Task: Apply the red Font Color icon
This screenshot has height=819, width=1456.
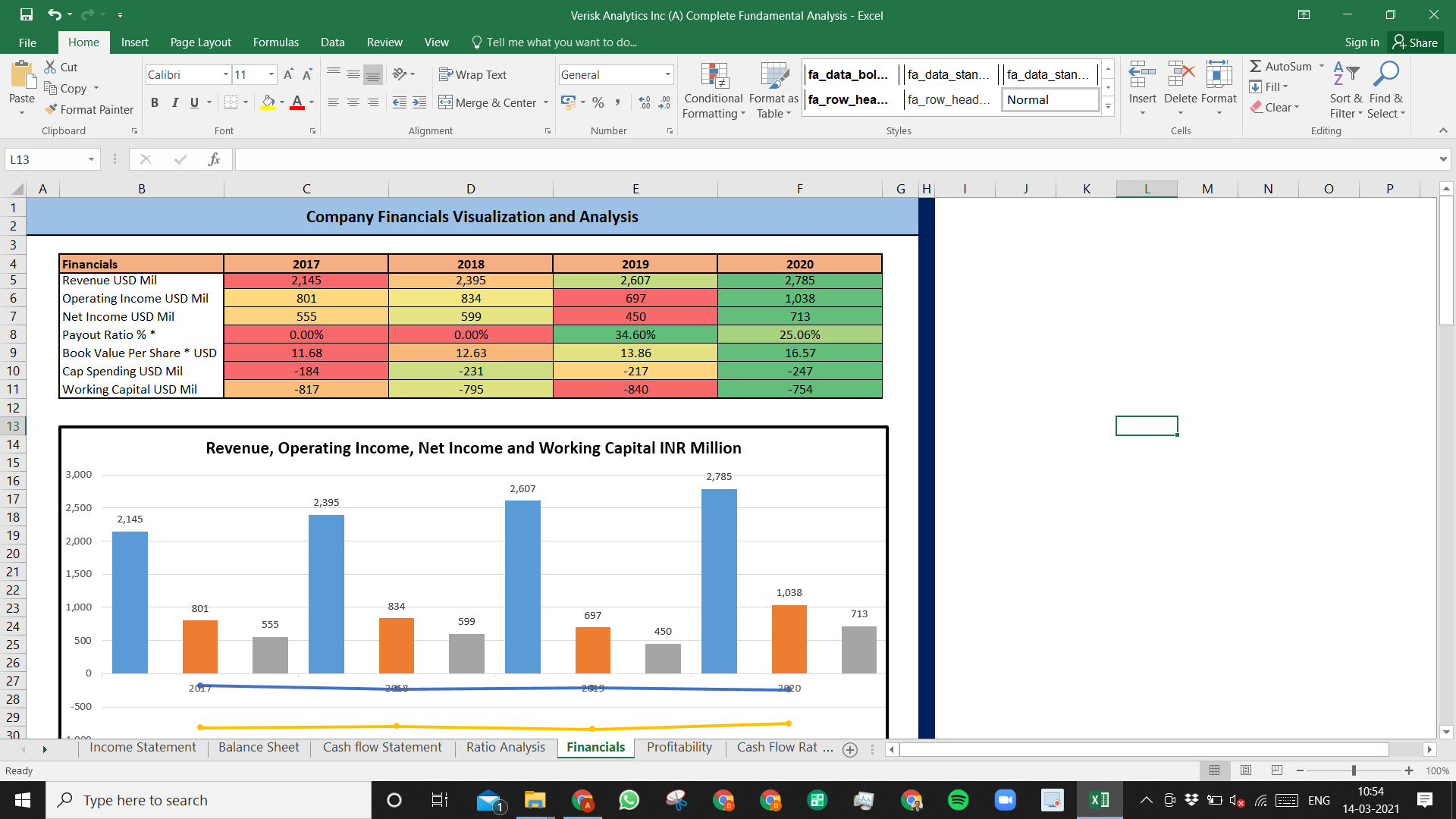Action: pyautogui.click(x=297, y=102)
